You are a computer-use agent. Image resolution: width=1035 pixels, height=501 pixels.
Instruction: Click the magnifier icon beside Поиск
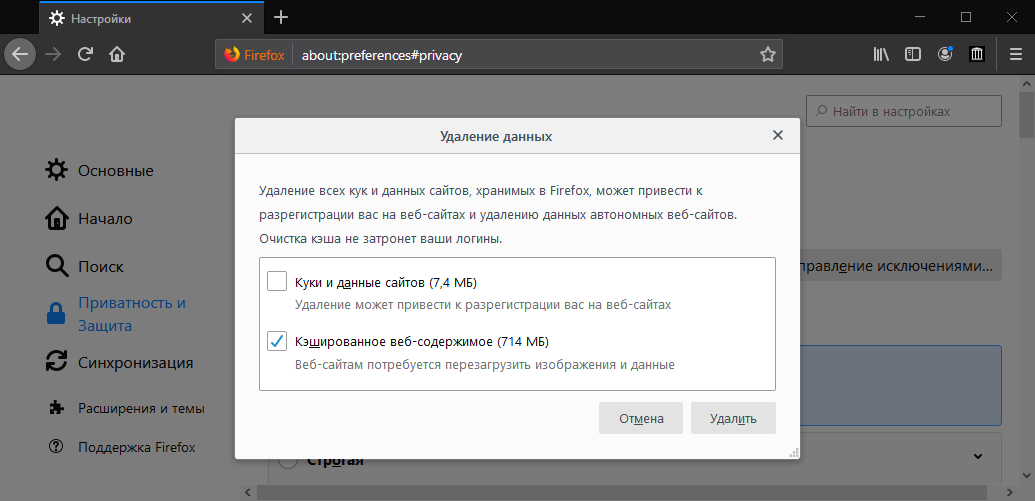tap(57, 267)
